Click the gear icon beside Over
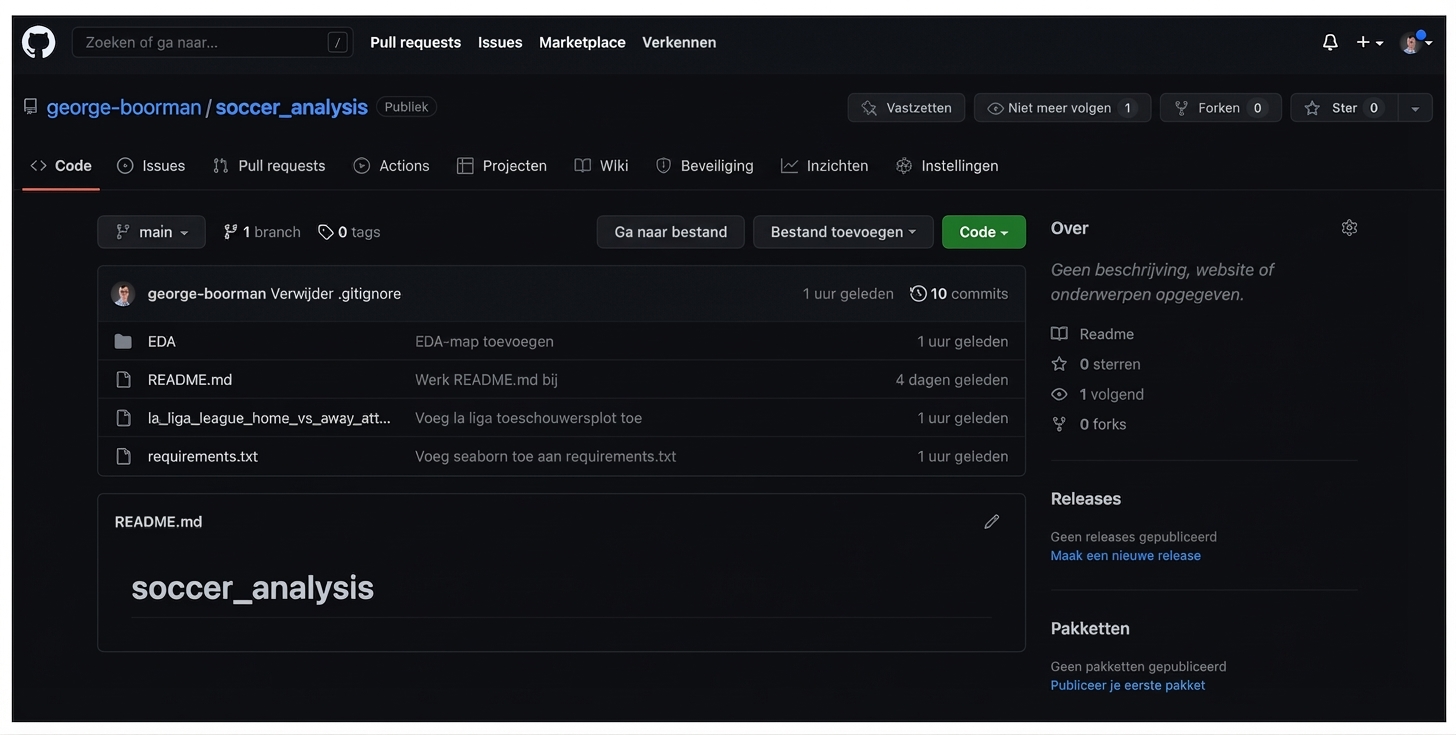Image resolution: width=1456 pixels, height=735 pixels. point(1349,228)
